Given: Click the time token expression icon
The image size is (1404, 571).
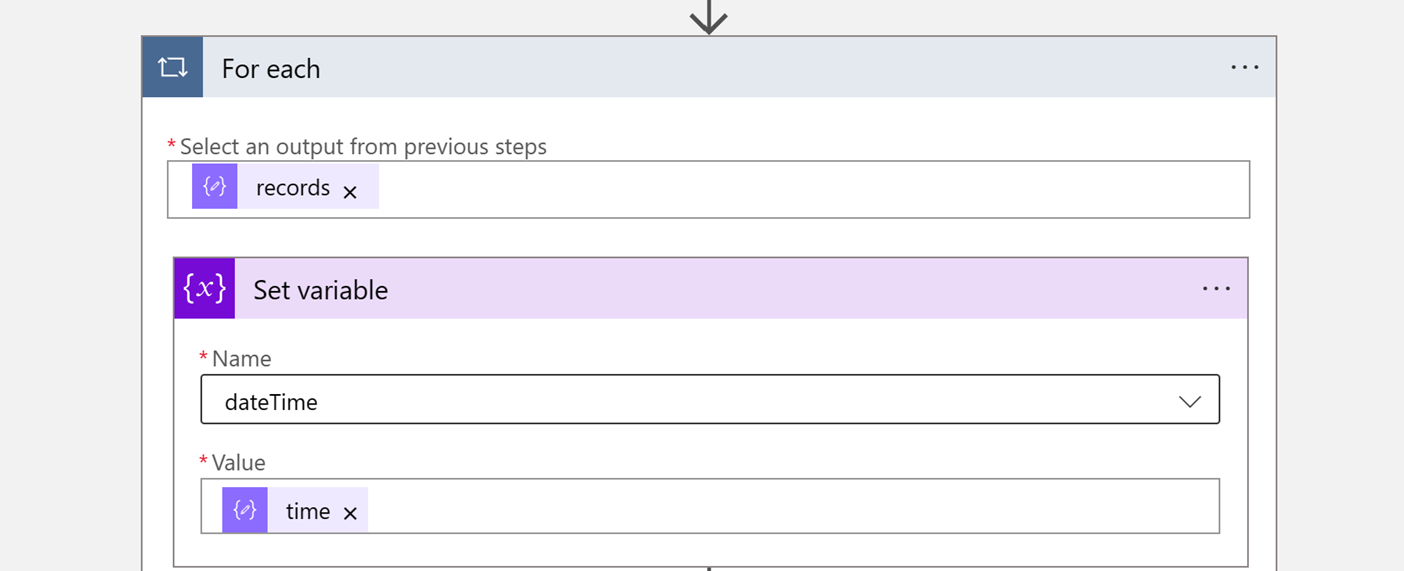Looking at the screenshot, I should (x=245, y=510).
